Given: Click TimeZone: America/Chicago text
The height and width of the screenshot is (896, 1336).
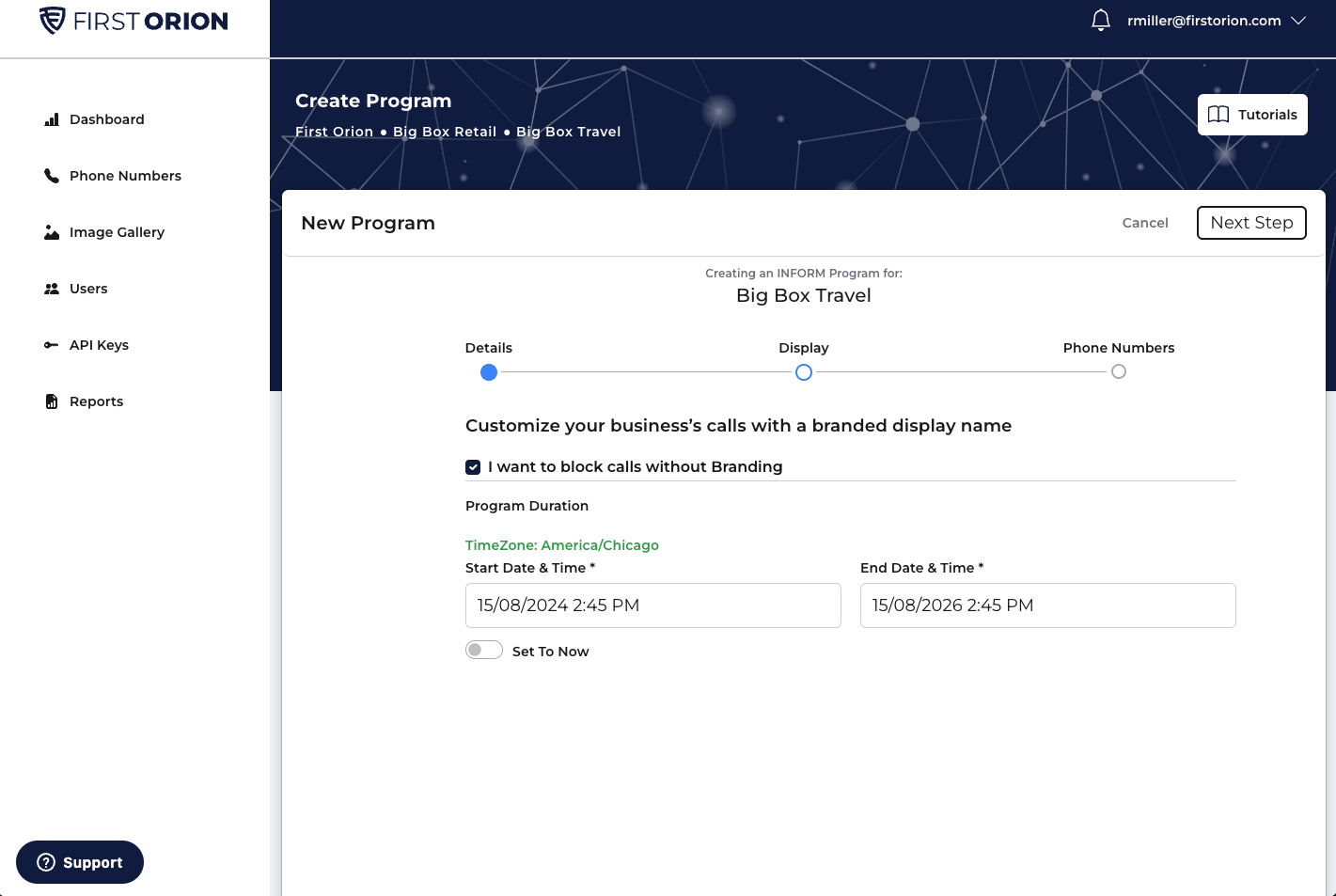Looking at the screenshot, I should point(562,545).
